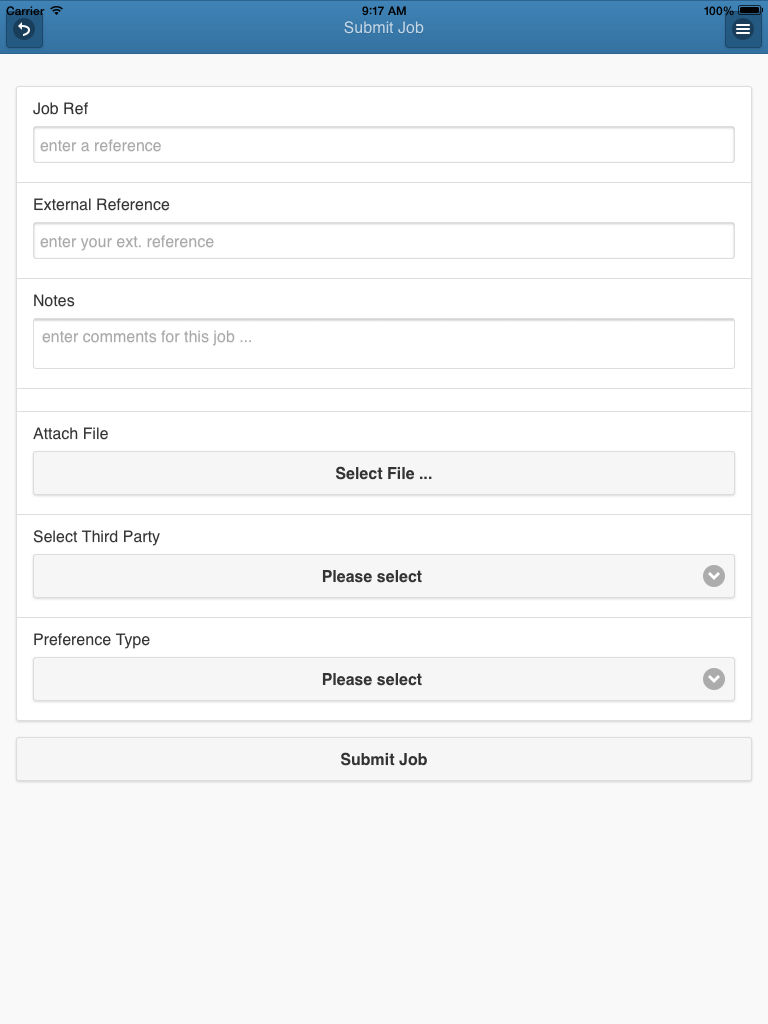This screenshot has height=1024, width=768.
Task: Click the Job Ref label
Action: point(60,108)
